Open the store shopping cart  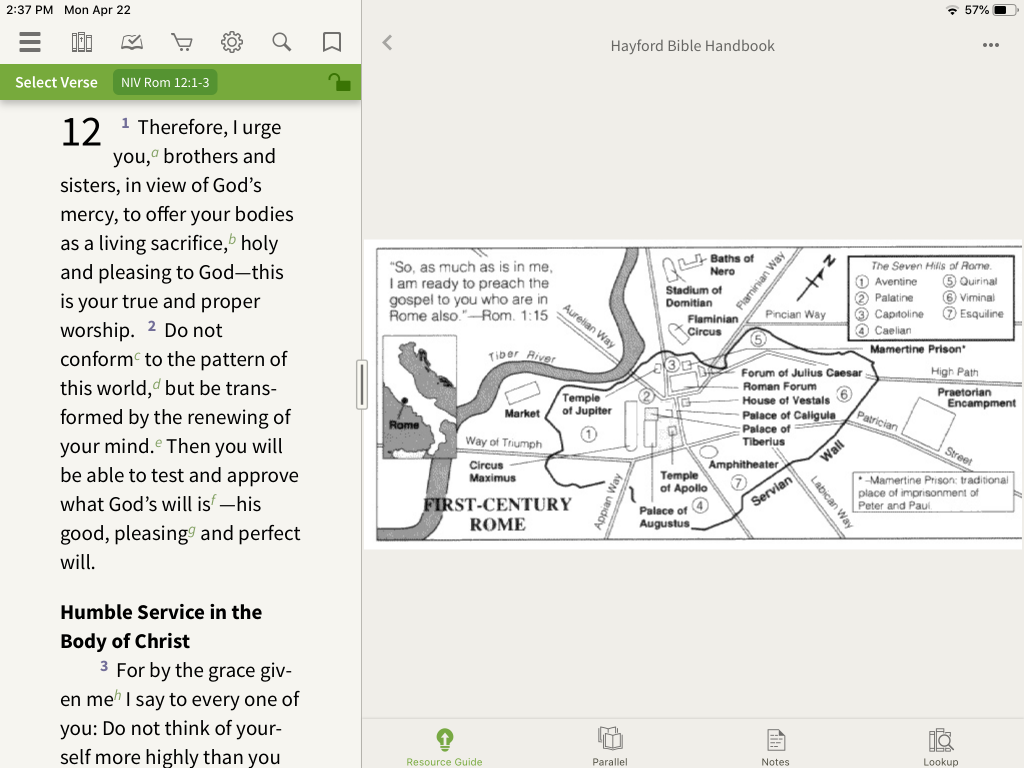click(x=182, y=42)
